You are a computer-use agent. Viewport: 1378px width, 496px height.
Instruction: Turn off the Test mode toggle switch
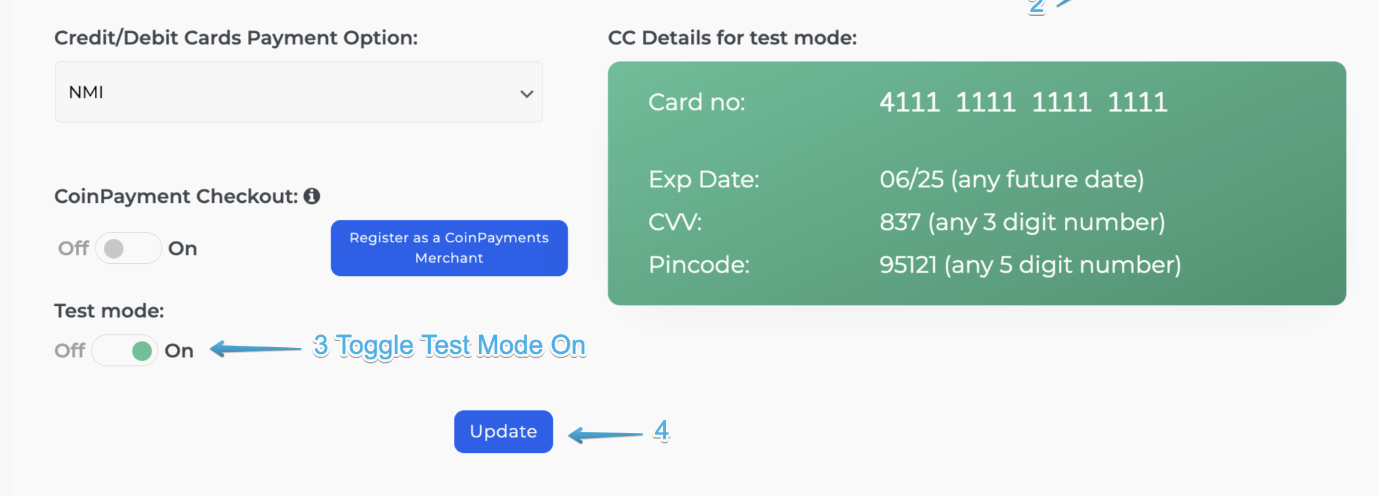125,350
